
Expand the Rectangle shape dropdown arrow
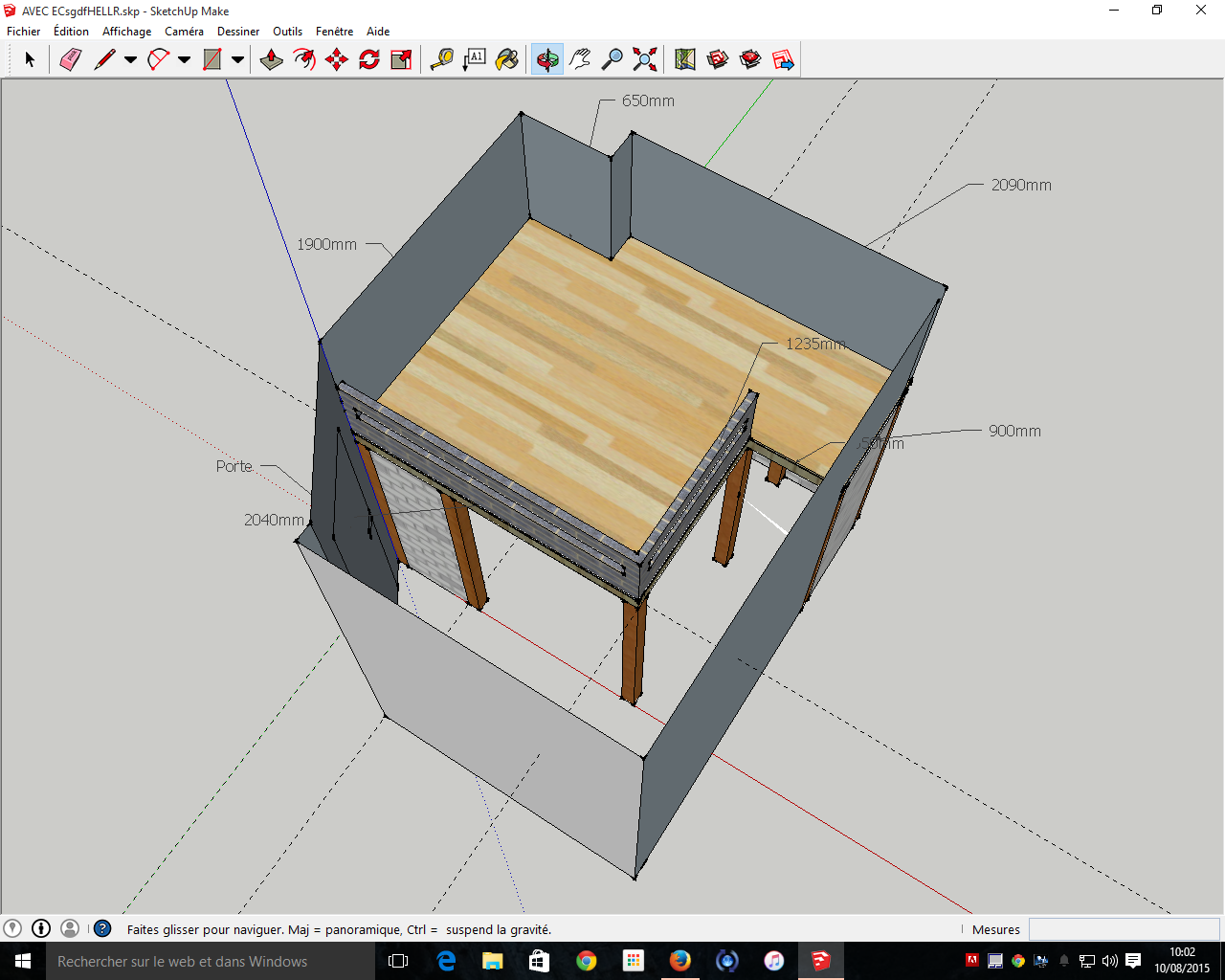pos(237,59)
